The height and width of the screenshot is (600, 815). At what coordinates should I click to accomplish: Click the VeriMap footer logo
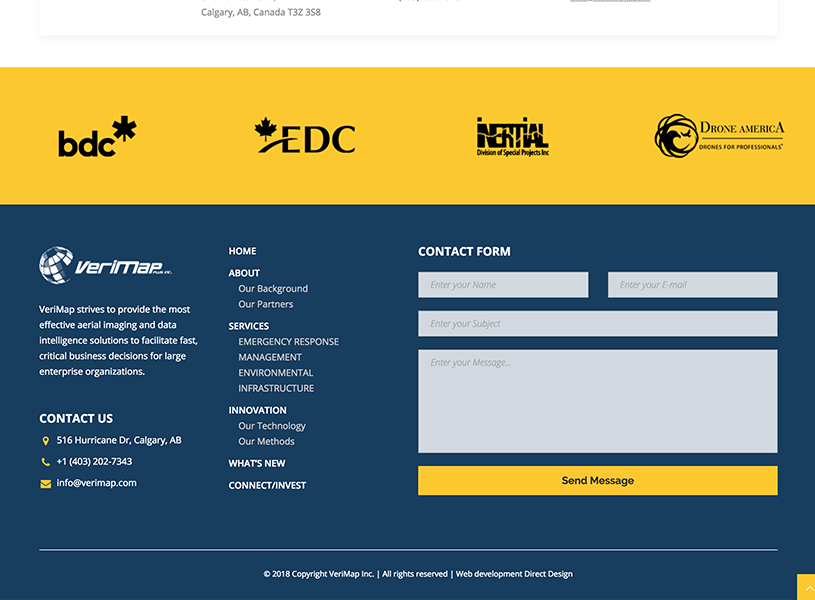106,265
